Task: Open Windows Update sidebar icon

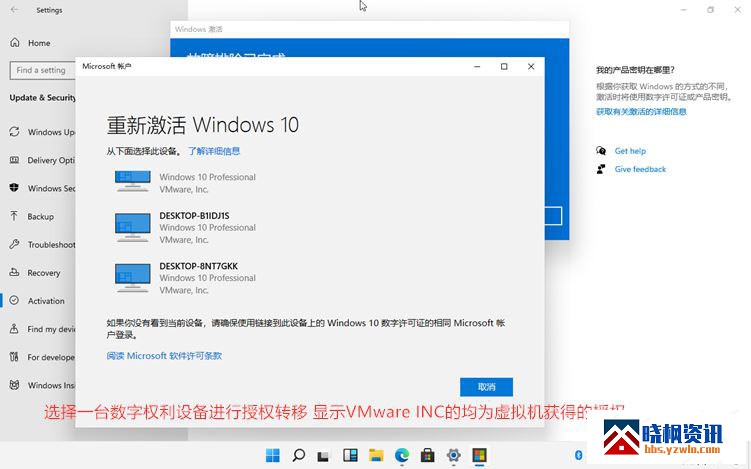Action: [14, 132]
